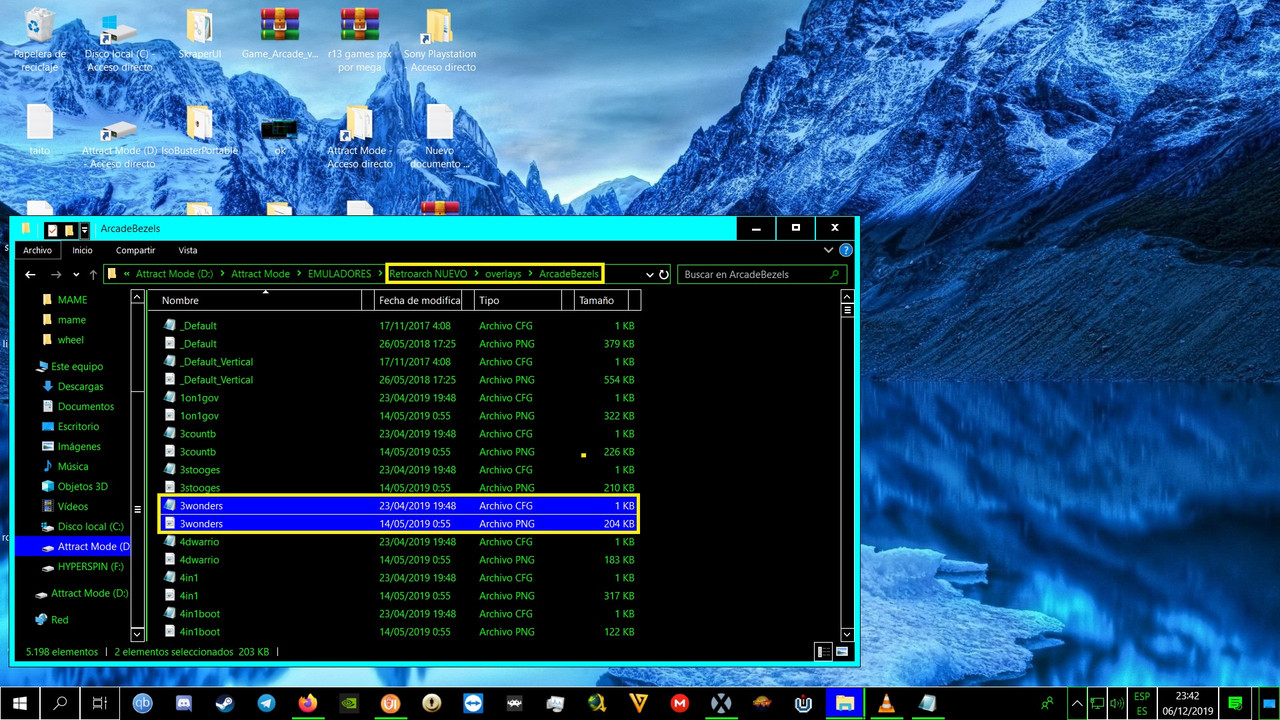Open recent locations dropdown arrow
This screenshot has width=1280, height=720.
point(76,274)
